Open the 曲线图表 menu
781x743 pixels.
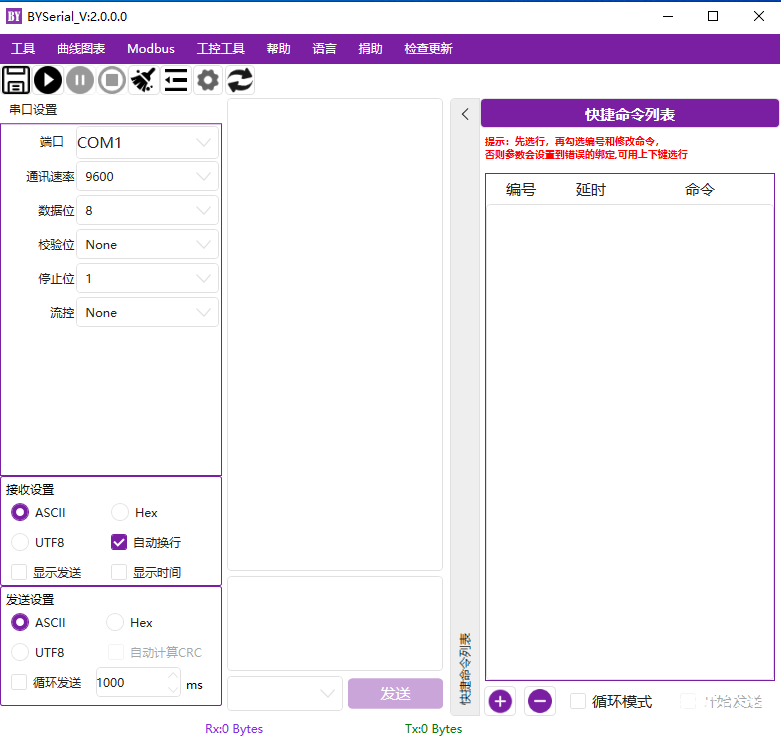[x=81, y=49]
